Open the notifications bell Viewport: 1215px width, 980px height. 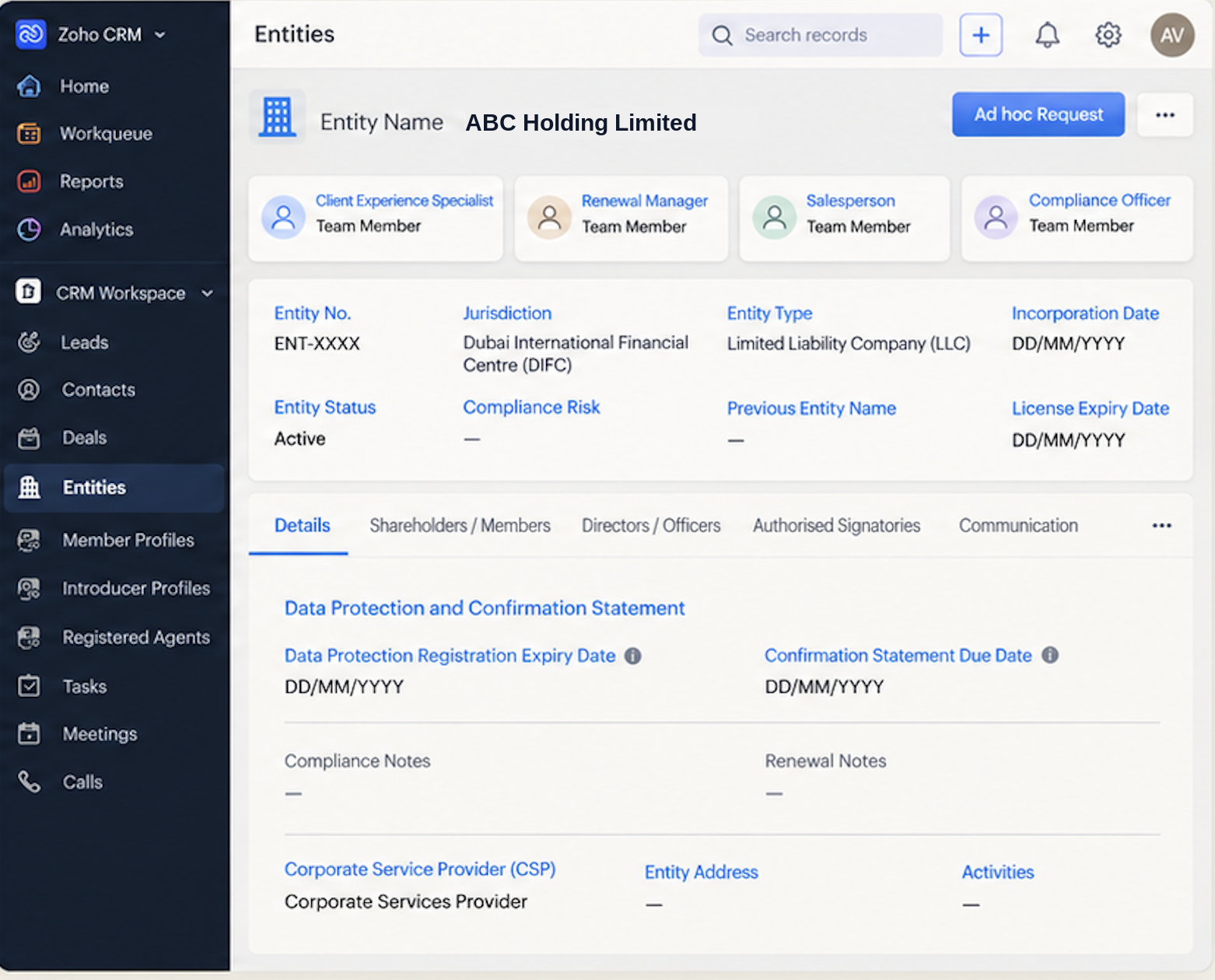1048,35
